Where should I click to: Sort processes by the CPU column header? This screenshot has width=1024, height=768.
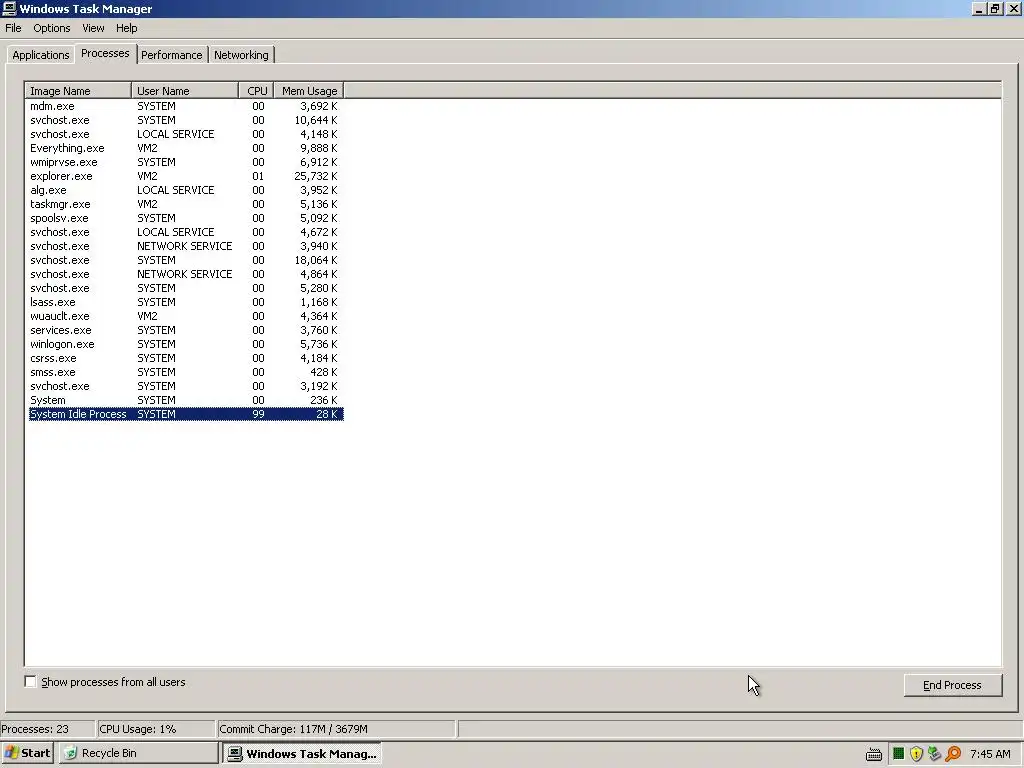tap(257, 91)
